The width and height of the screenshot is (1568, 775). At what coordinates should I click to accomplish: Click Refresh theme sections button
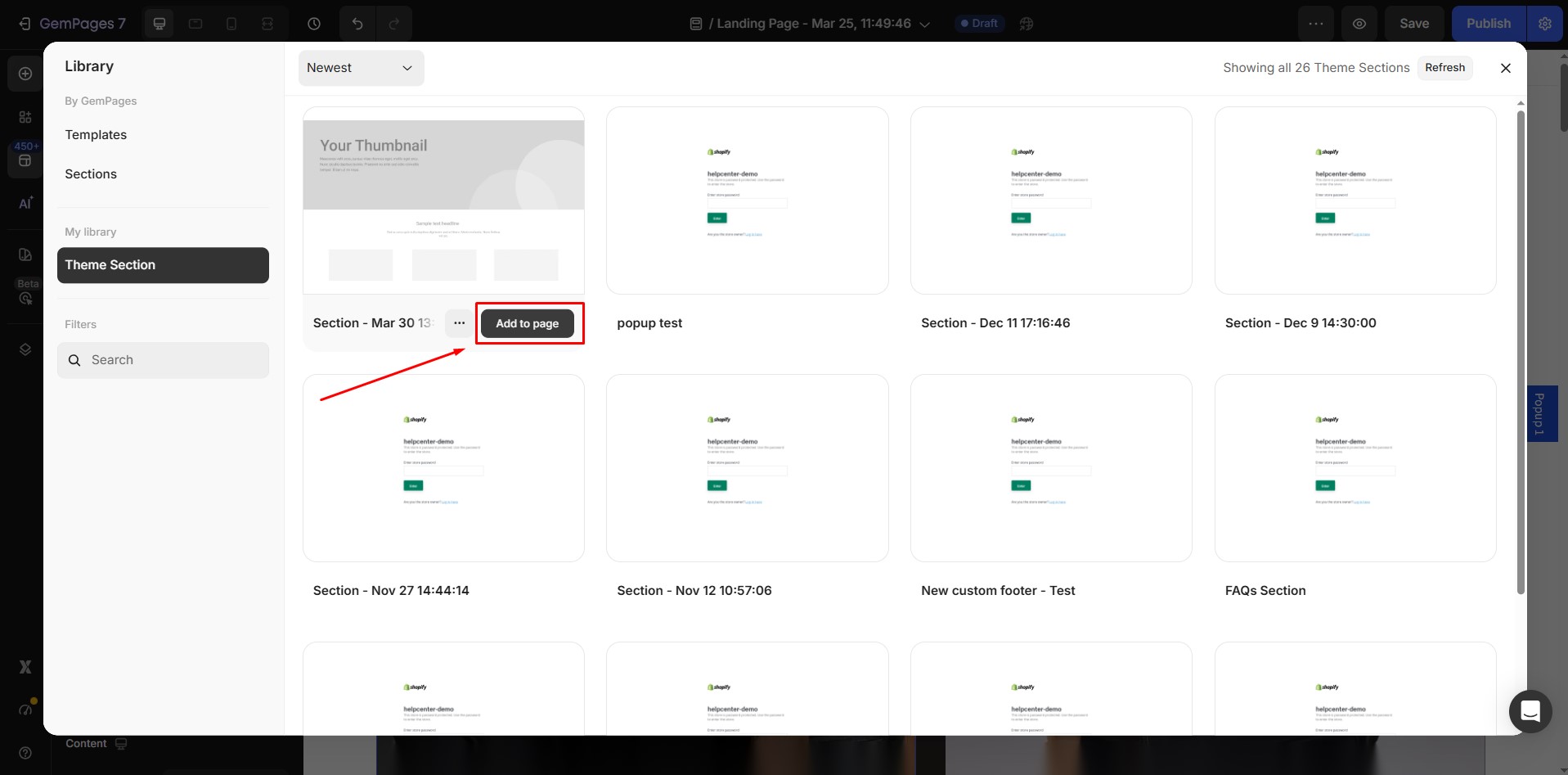(1444, 68)
